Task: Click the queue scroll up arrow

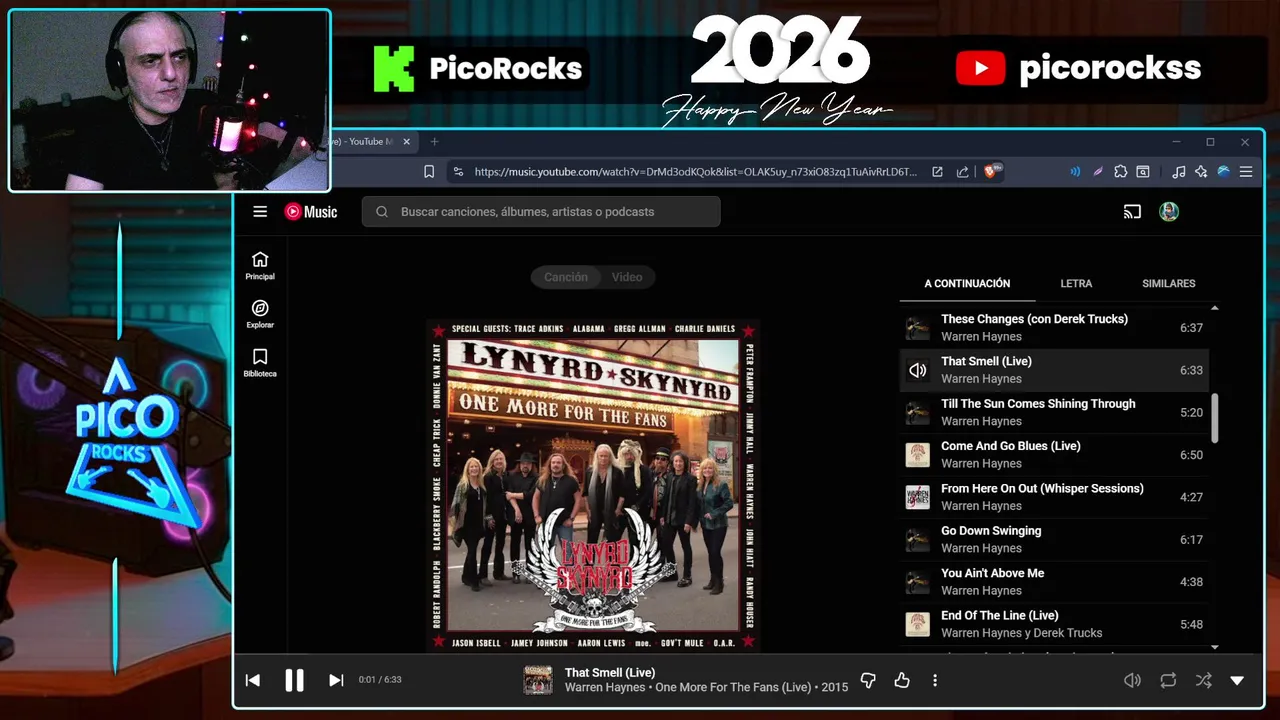Action: pyautogui.click(x=1215, y=308)
